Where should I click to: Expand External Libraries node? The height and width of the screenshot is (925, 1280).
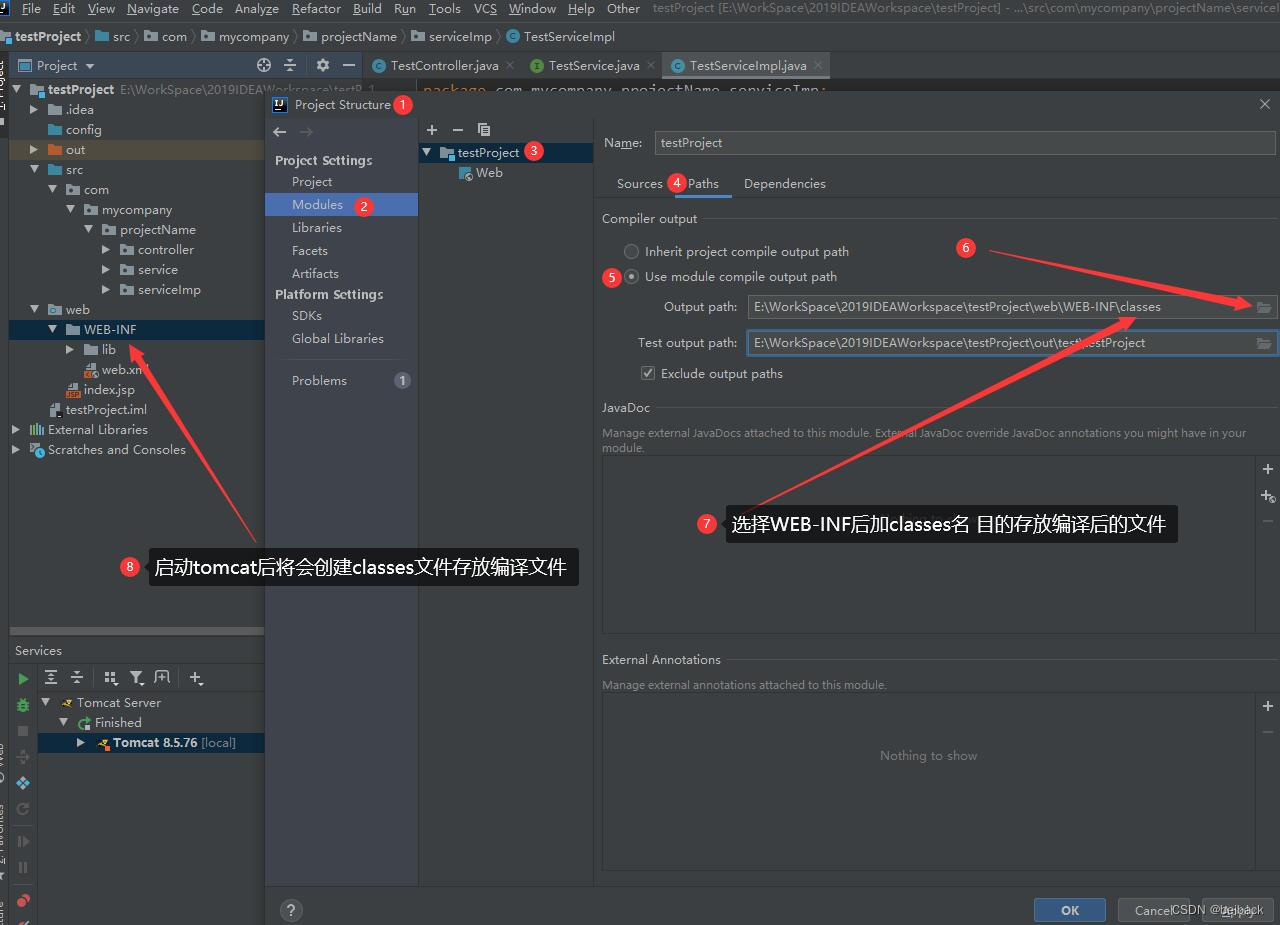(x=16, y=430)
